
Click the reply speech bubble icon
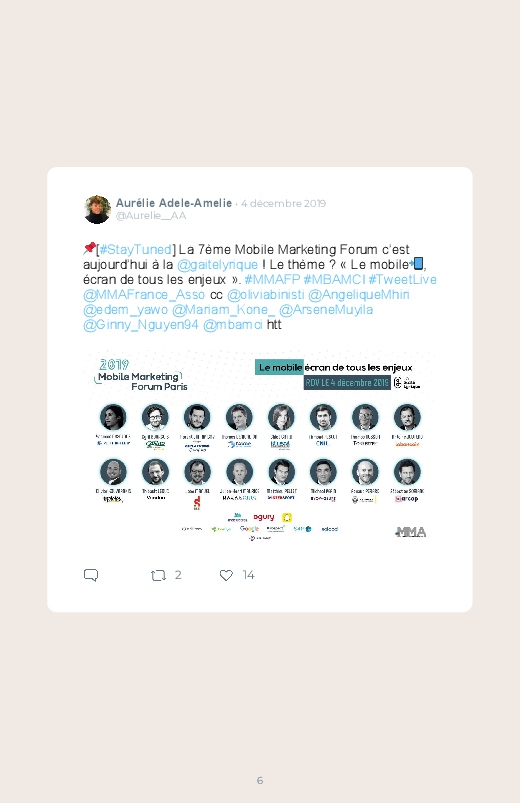tap(91, 575)
